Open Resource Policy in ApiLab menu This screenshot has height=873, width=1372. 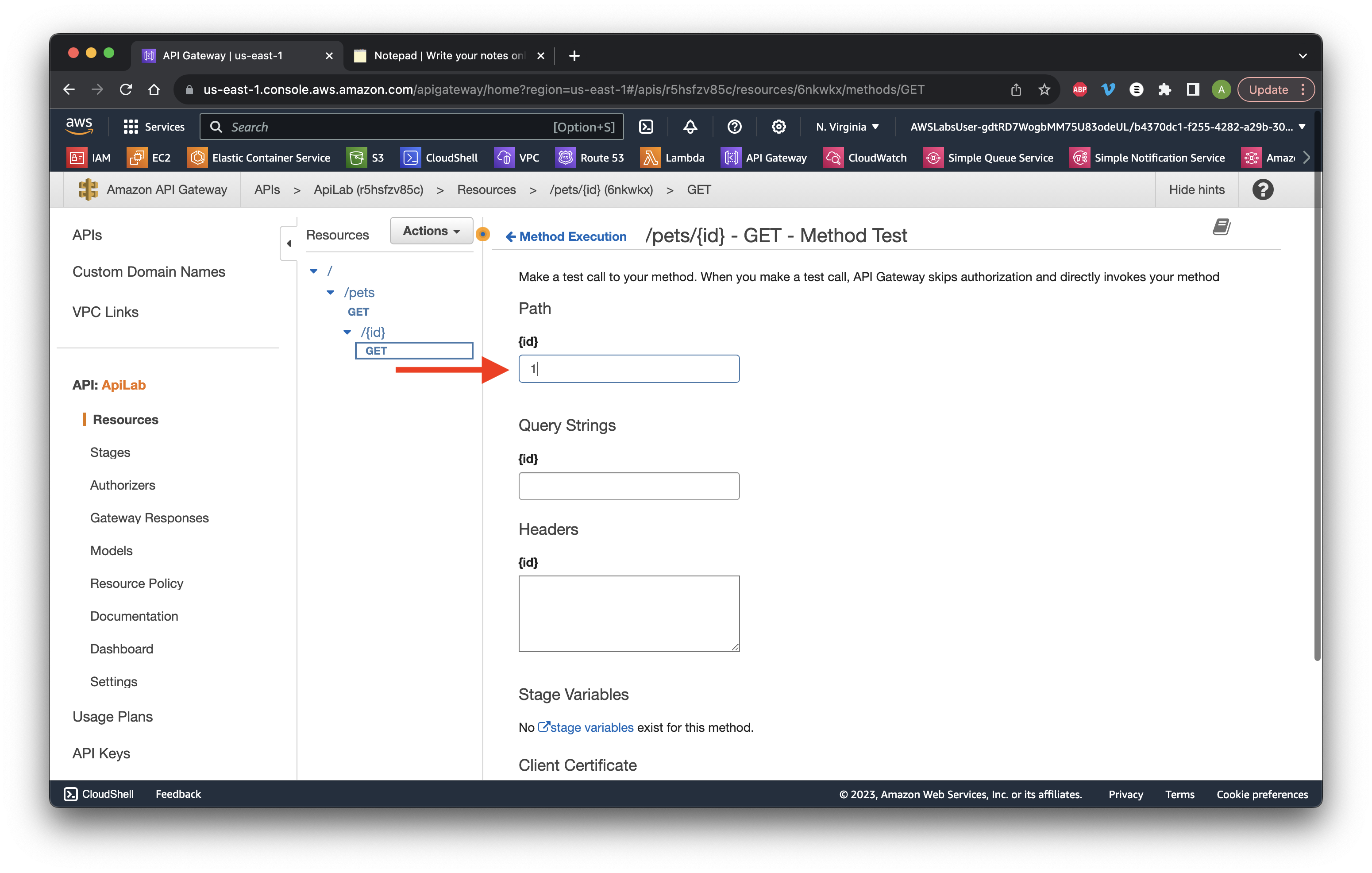coord(137,583)
